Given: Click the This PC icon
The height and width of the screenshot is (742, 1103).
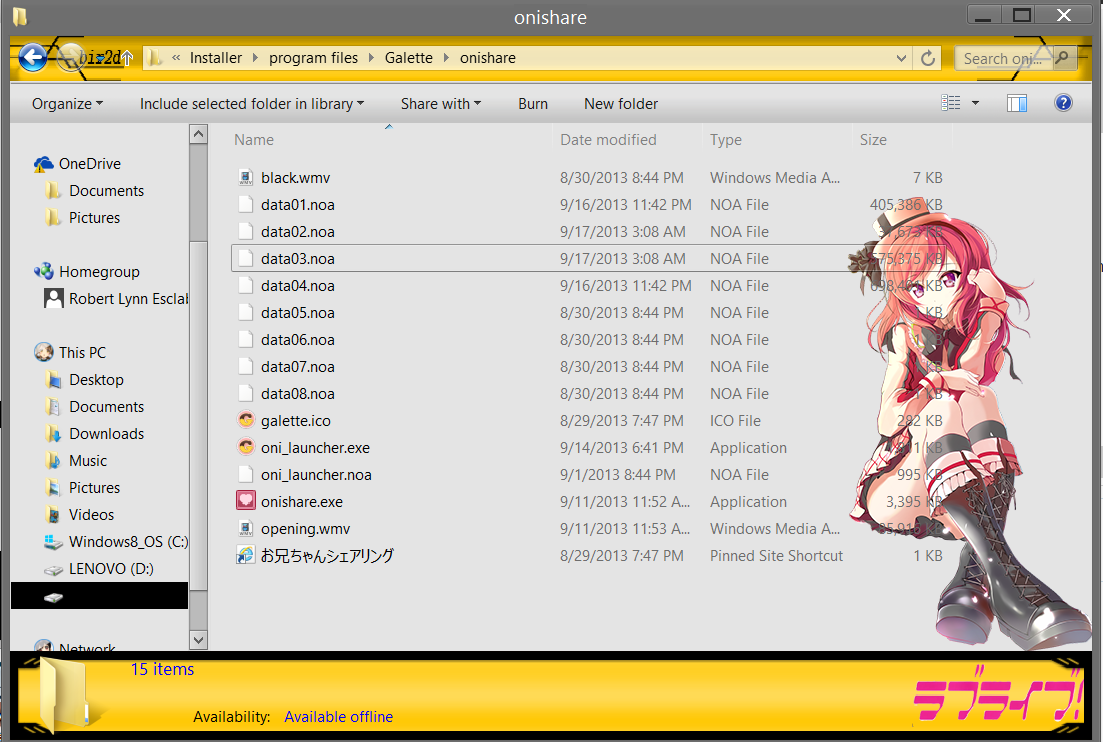Looking at the screenshot, I should point(44,352).
